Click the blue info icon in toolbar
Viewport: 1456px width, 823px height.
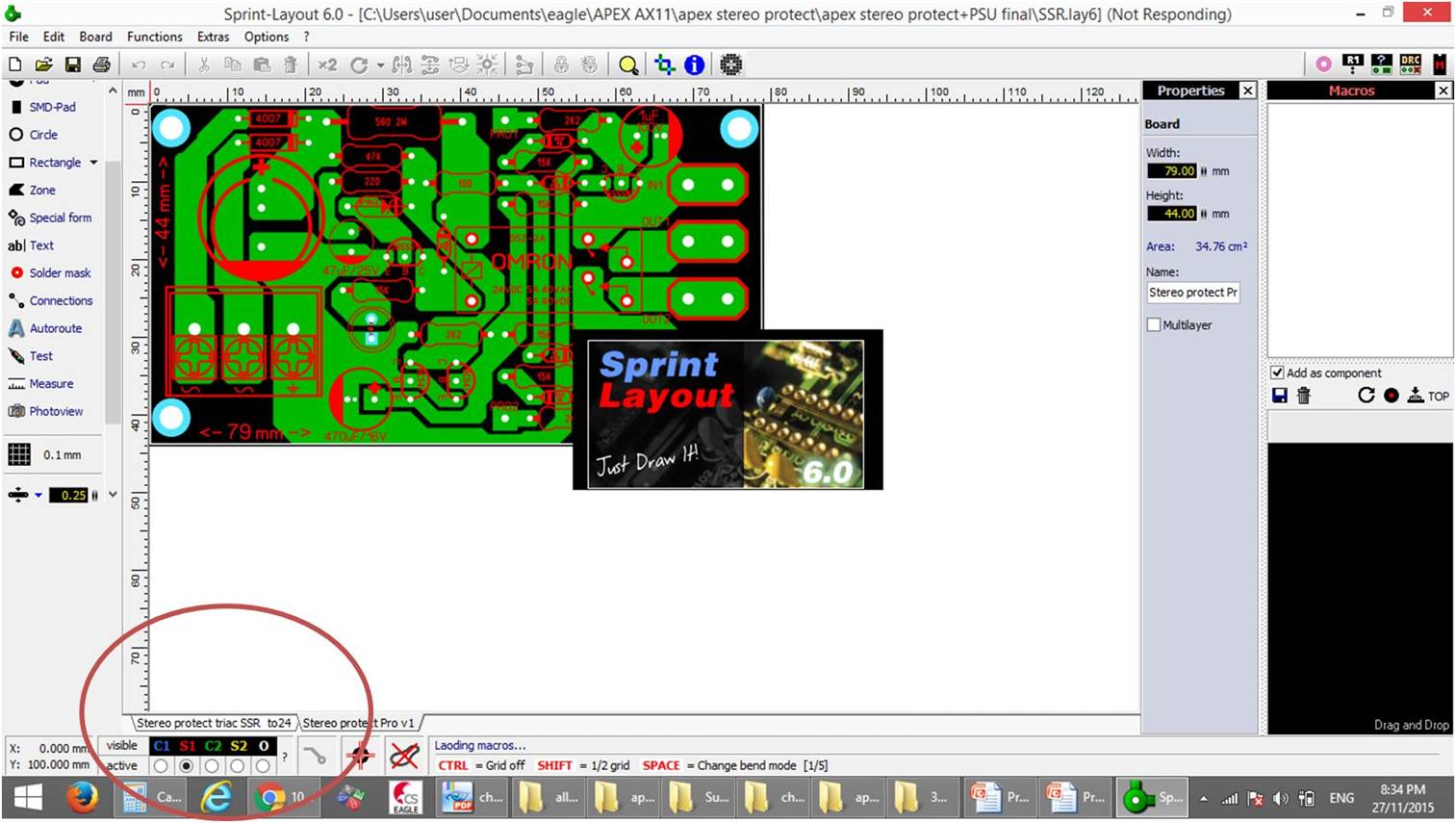click(x=694, y=64)
